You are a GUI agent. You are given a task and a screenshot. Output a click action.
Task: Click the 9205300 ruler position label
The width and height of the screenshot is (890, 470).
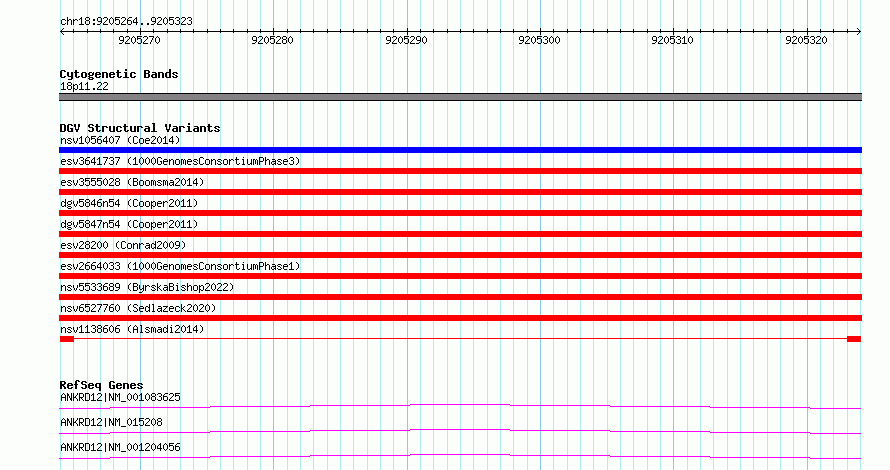tap(539, 40)
